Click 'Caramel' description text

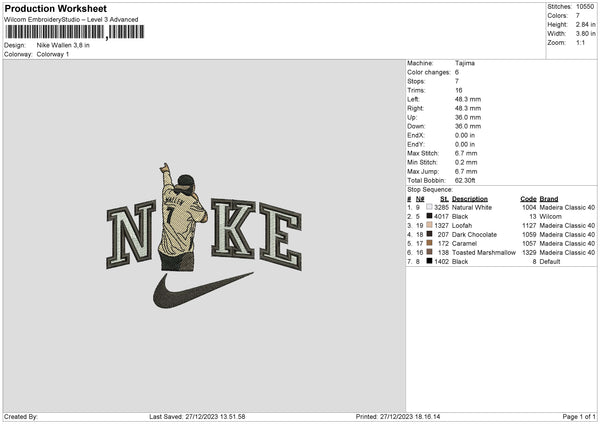point(464,243)
